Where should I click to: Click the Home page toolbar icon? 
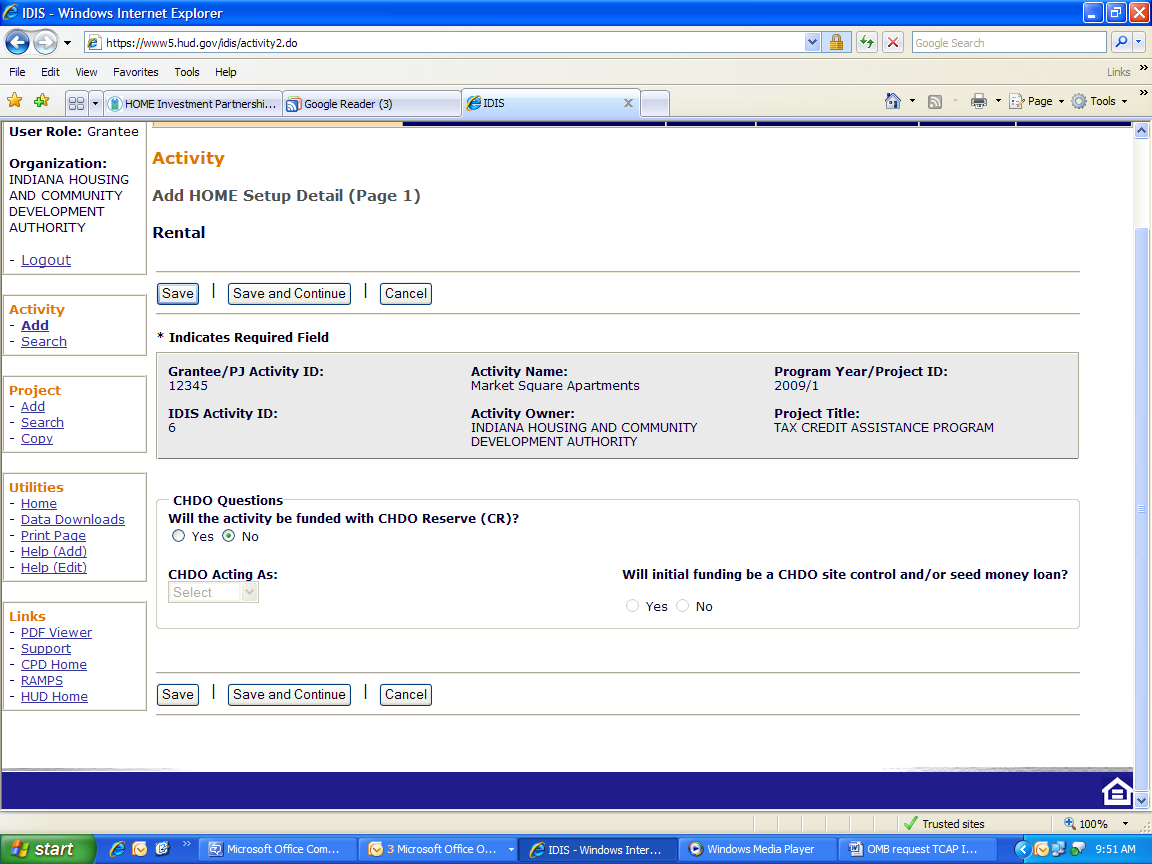(x=893, y=101)
